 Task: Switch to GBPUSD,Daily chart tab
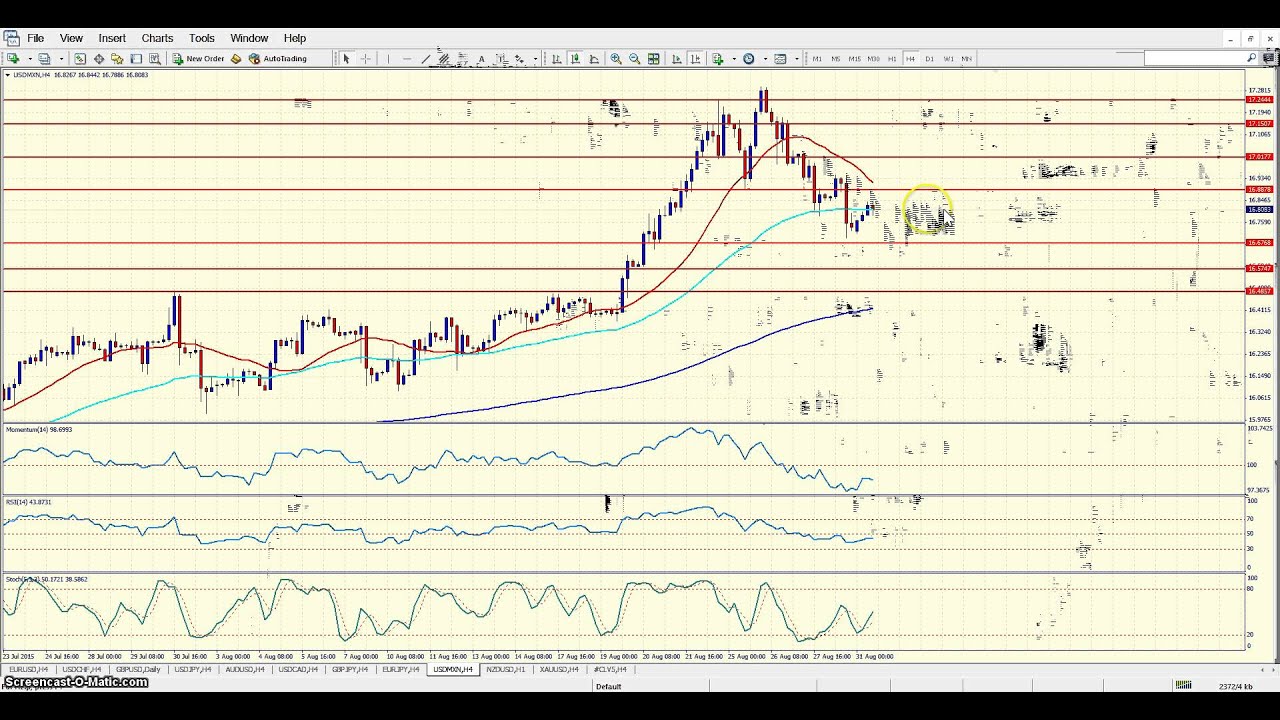[138, 669]
